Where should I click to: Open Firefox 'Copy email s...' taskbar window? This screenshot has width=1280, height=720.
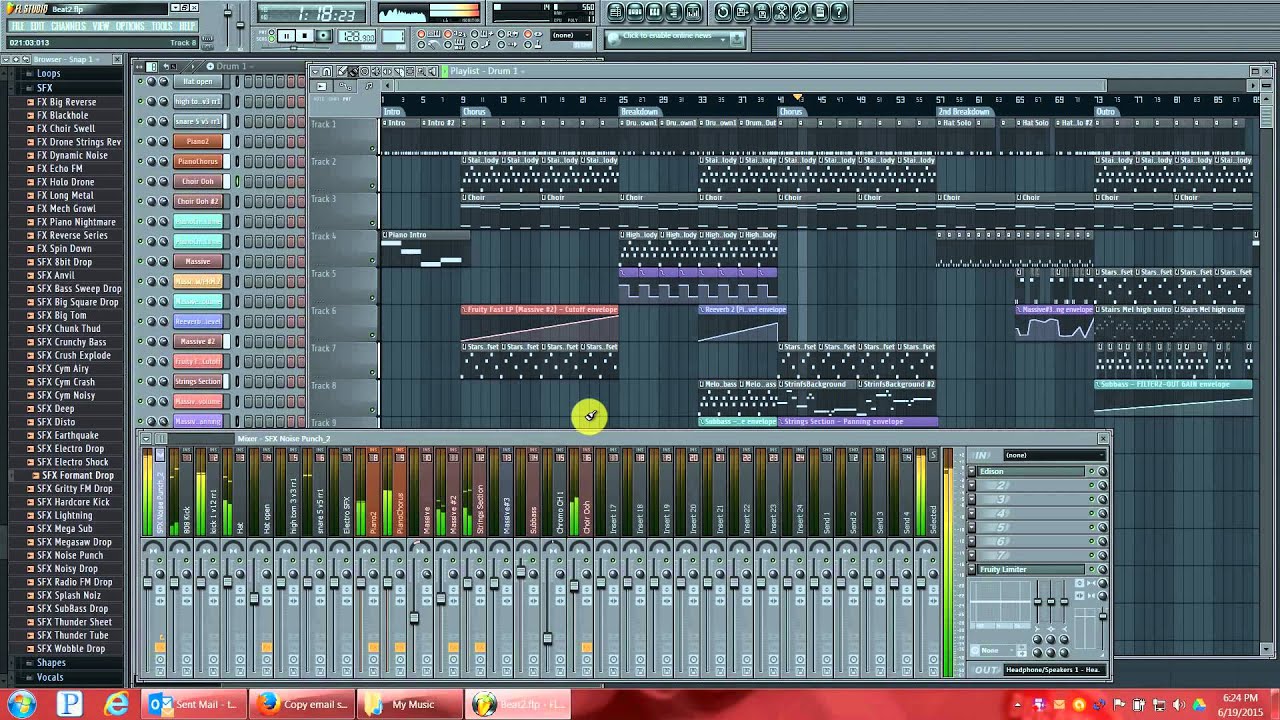[x=303, y=704]
